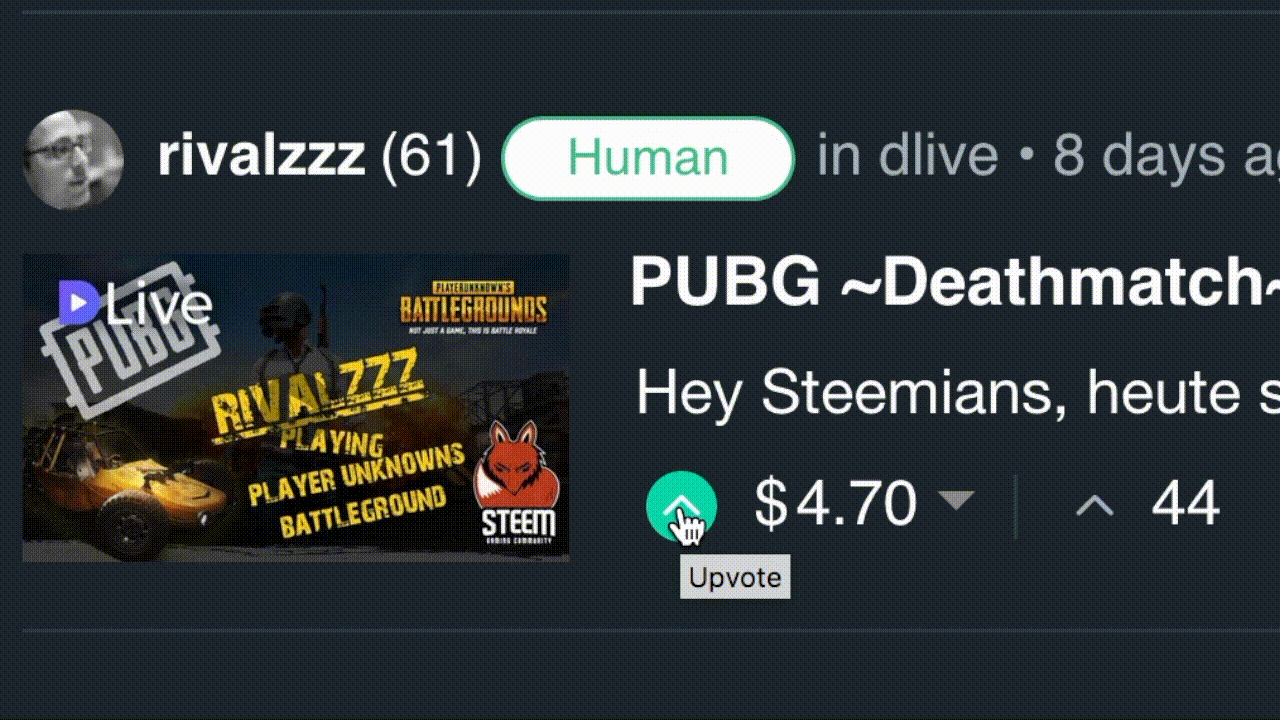Open rivalzzz's profile avatar picture
1280x720 pixels.
click(73, 159)
